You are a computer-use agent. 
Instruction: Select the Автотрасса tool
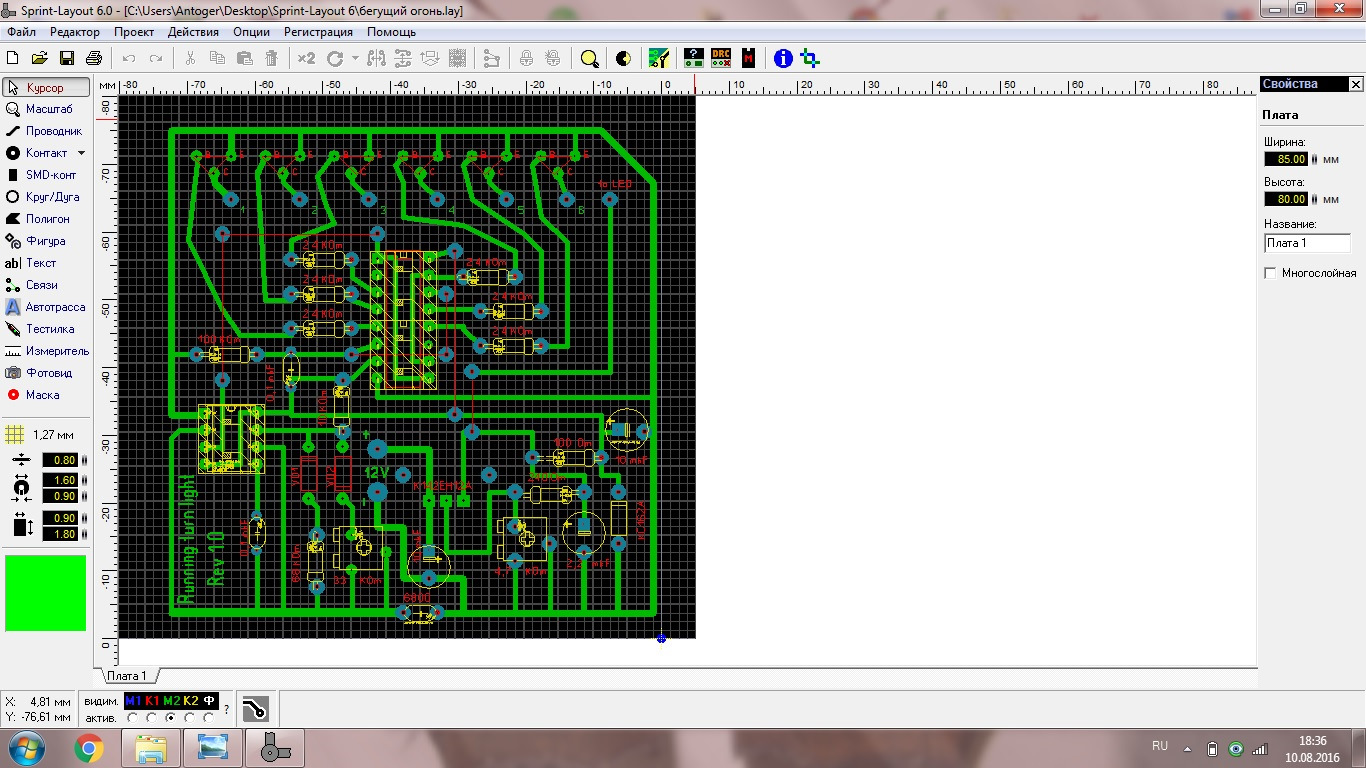pyautogui.click(x=46, y=307)
